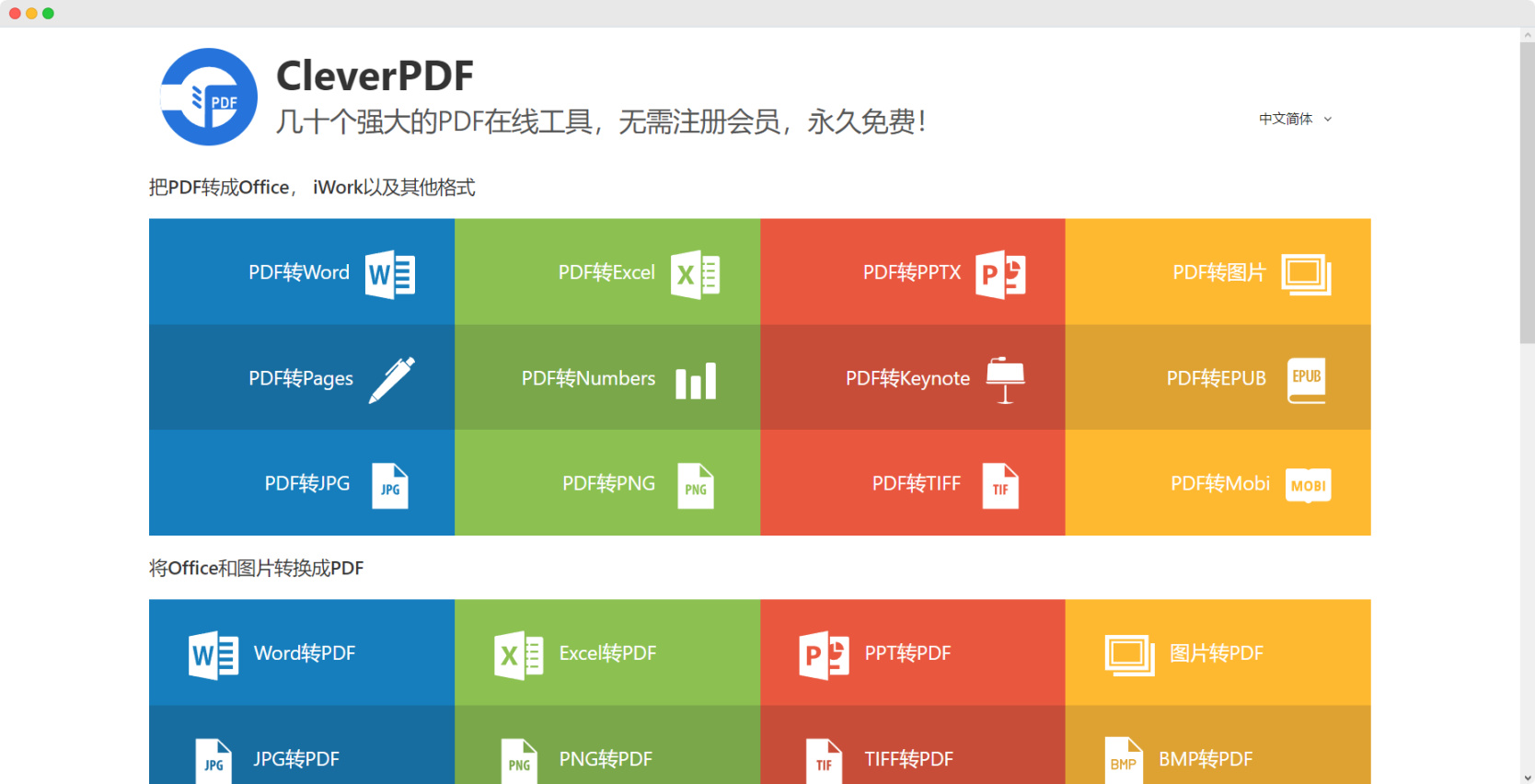Click the vertical scrollbar thumb
Image resolution: width=1535 pixels, height=784 pixels.
1528,192
